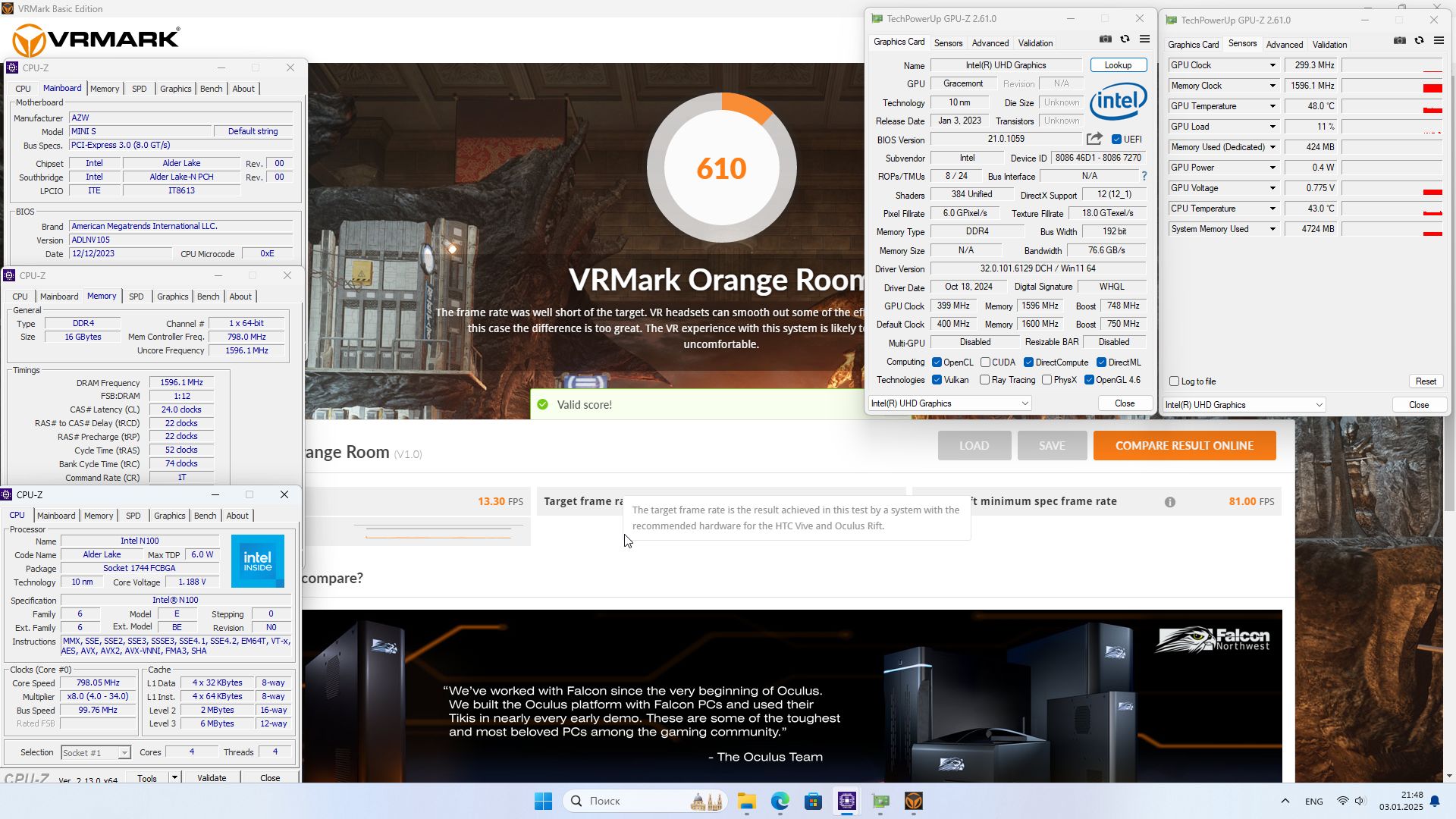Open notification bell in taskbar
This screenshot has width=1456, height=819.
point(1435,801)
